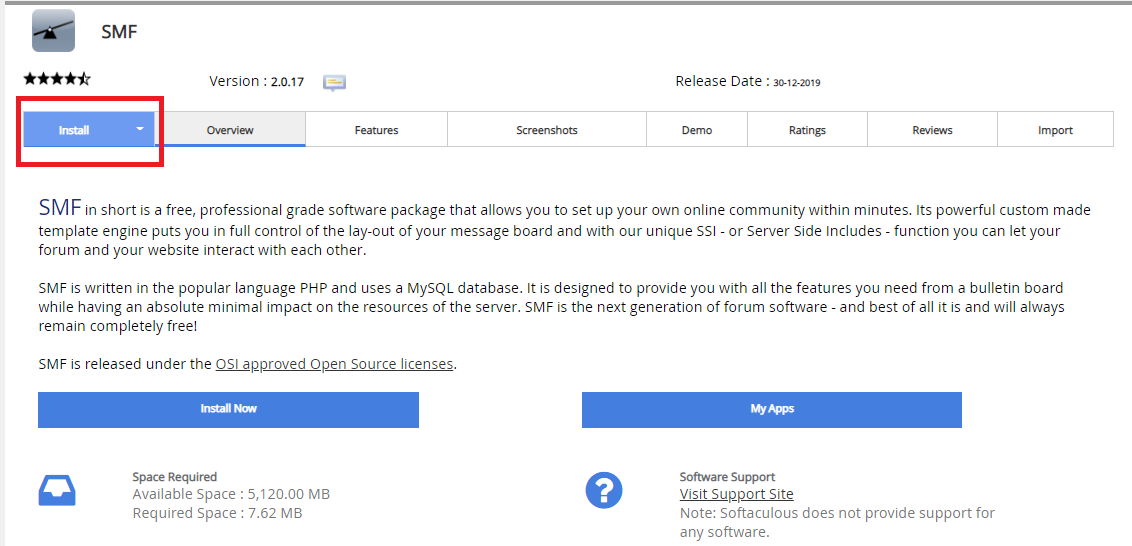Viewport: 1132px width, 546px height.
Task: Follow the Visit Support Site link
Action: point(736,495)
